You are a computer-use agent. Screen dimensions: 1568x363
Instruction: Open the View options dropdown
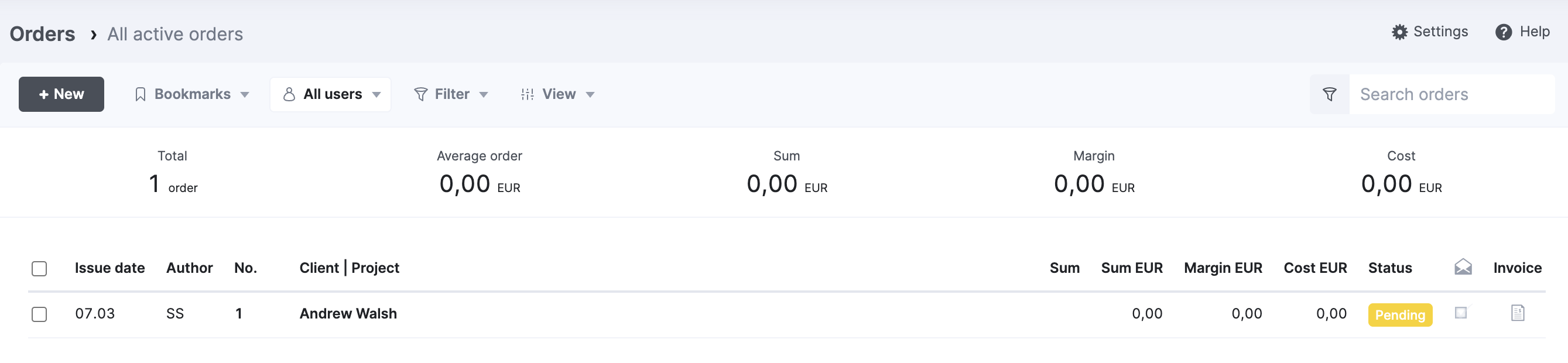click(558, 94)
